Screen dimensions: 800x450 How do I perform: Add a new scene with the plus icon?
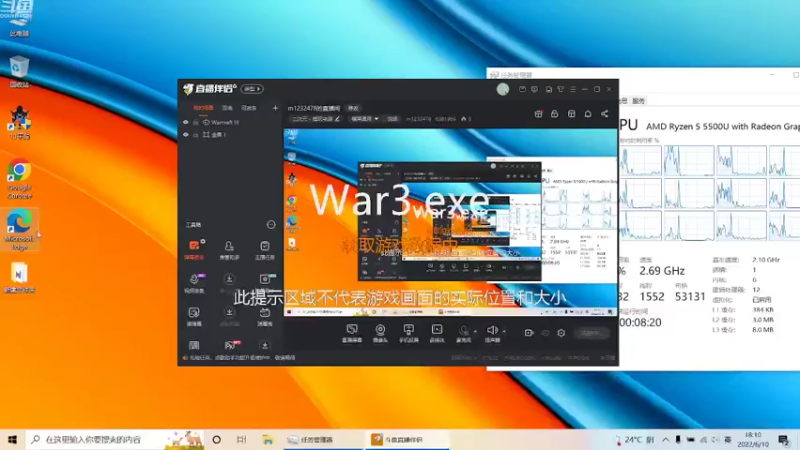pyautogui.click(x=275, y=108)
